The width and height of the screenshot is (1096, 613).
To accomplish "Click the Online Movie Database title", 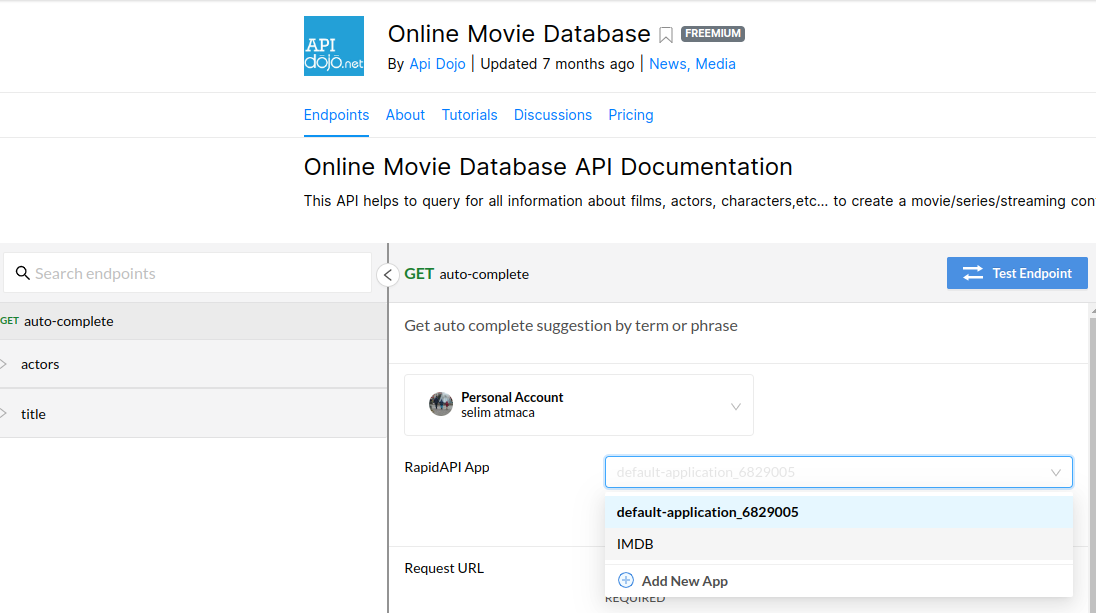I will 519,34.
